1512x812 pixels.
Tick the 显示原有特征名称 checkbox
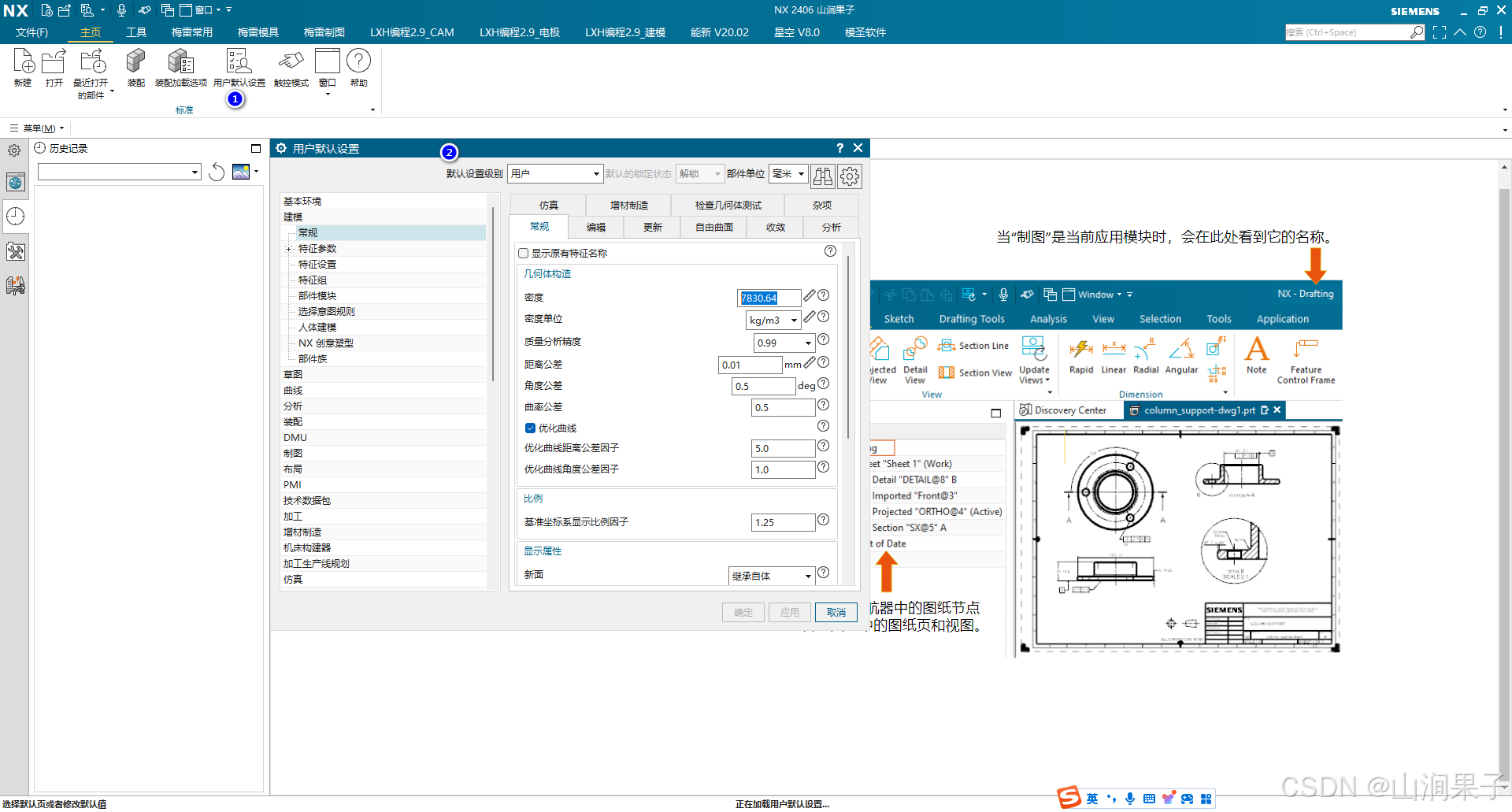coord(523,253)
